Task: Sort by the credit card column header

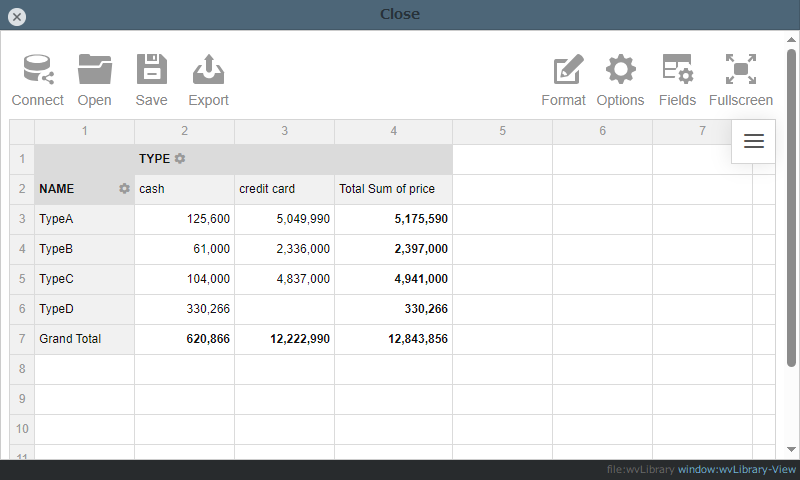Action: coord(284,189)
